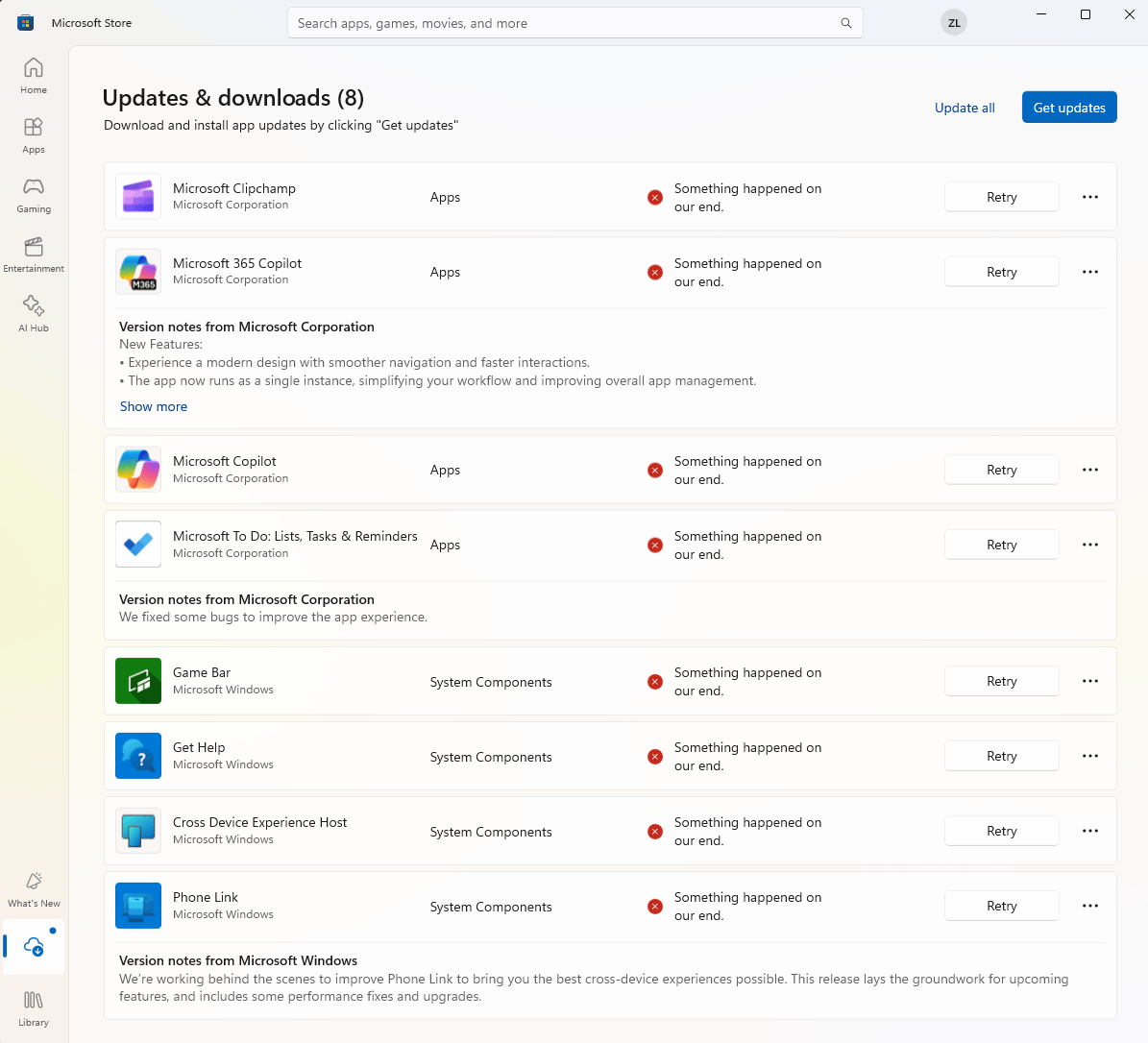
Task: Select the Phone Link title text
Action: [x=206, y=897]
